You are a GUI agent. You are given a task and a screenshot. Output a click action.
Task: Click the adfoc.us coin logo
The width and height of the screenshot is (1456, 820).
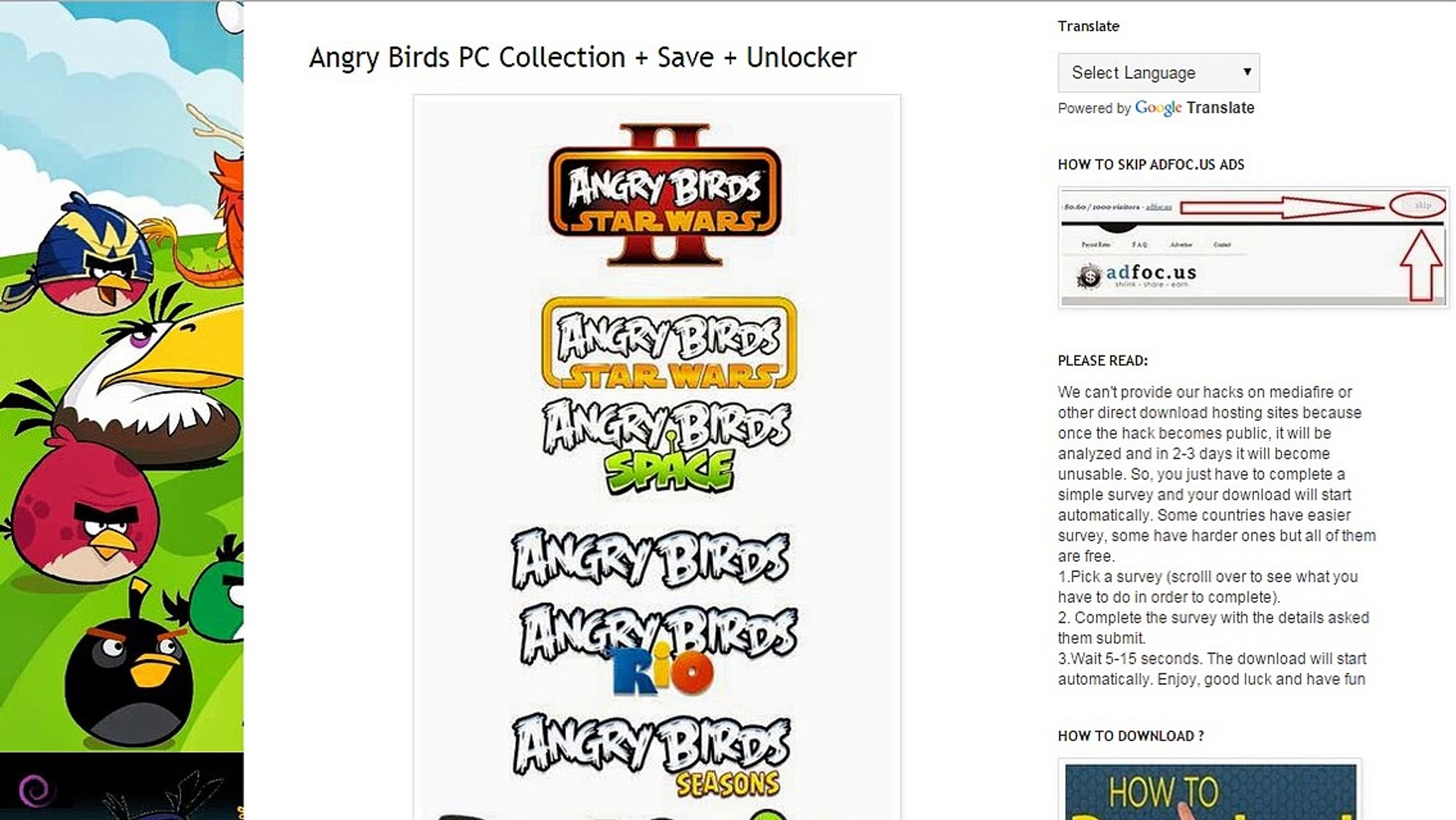(x=1088, y=276)
